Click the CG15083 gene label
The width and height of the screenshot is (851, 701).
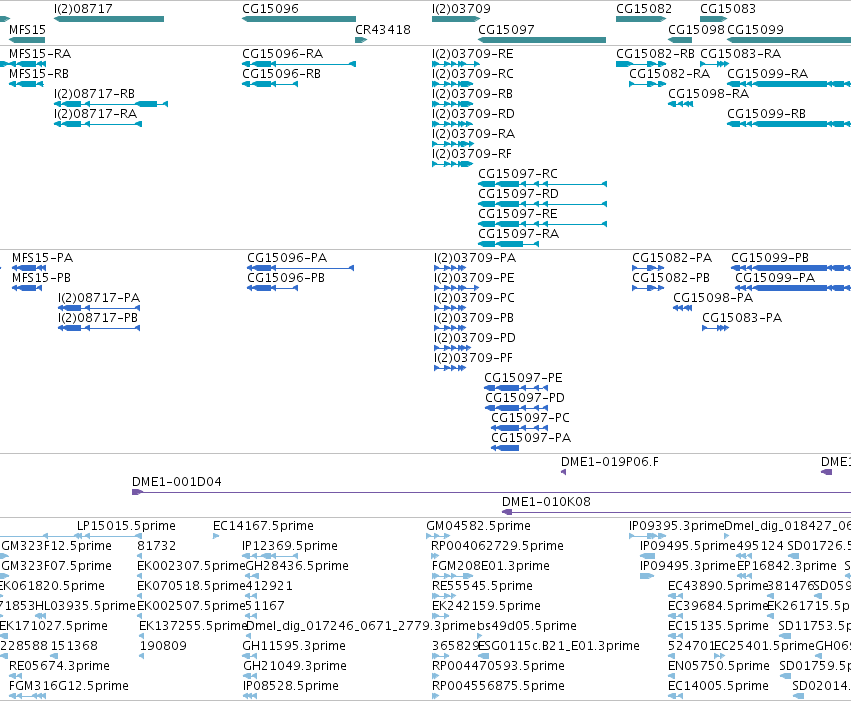pos(728,9)
